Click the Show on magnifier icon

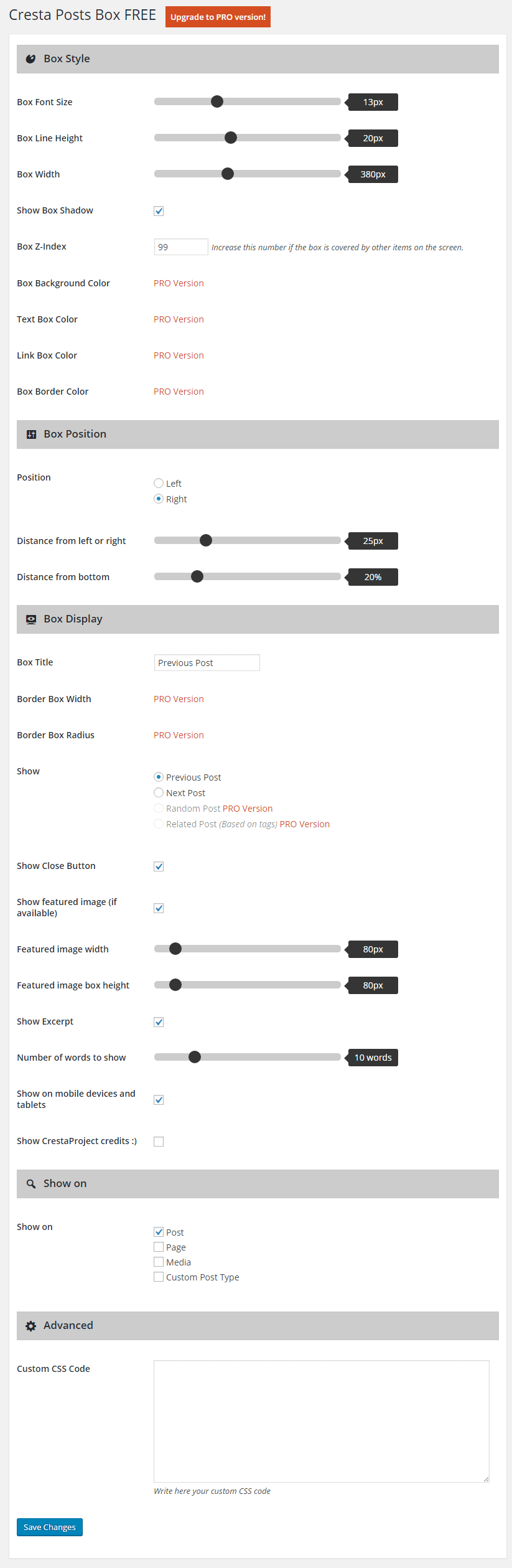click(31, 1184)
